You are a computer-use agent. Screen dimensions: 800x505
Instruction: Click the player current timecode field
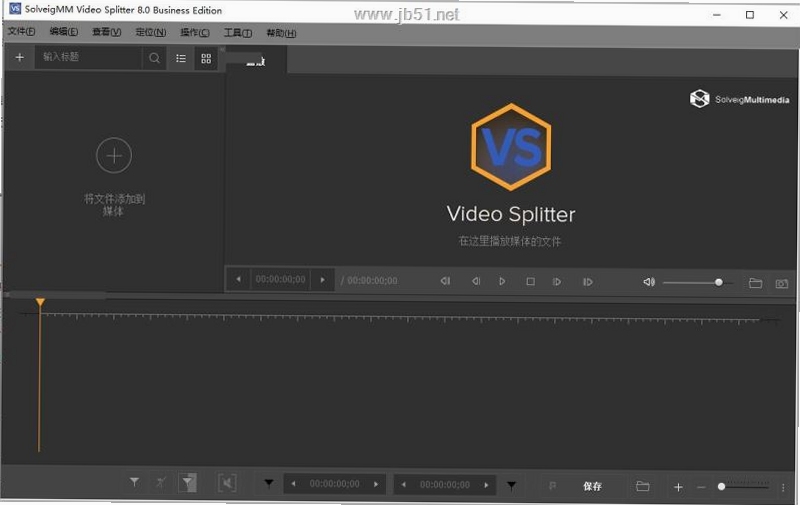[x=281, y=280]
